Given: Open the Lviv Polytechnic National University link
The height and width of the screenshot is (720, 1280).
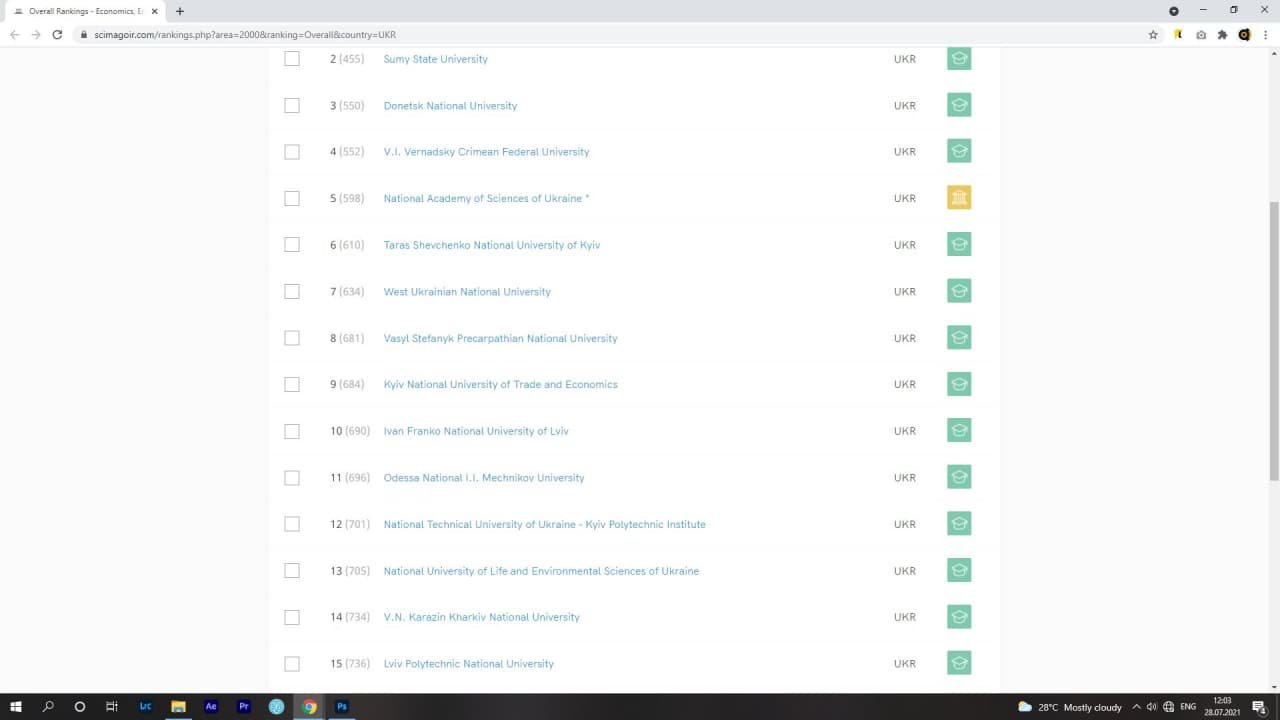Looking at the screenshot, I should point(468,663).
